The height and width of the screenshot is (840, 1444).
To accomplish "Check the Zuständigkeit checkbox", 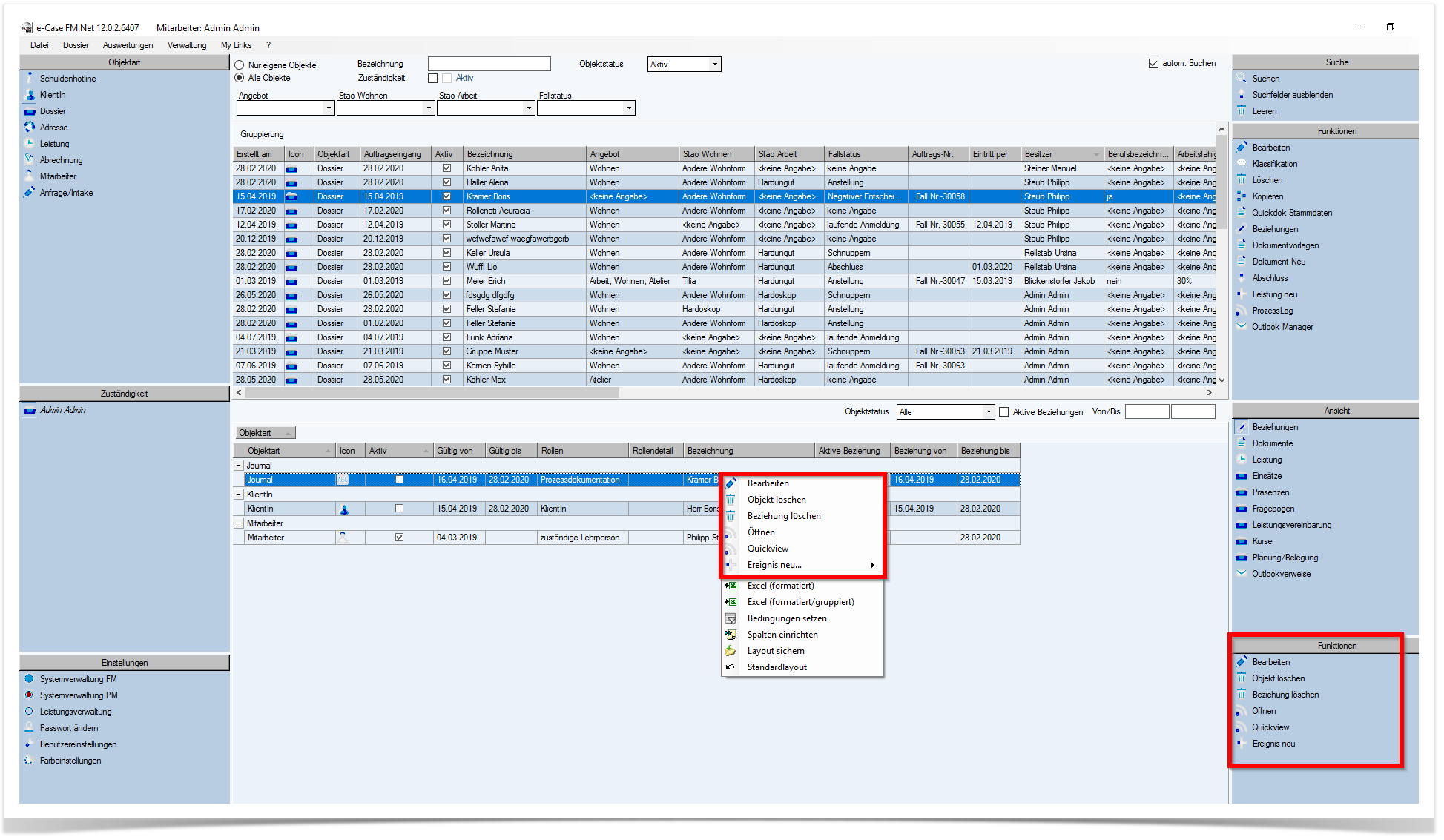I will [433, 79].
